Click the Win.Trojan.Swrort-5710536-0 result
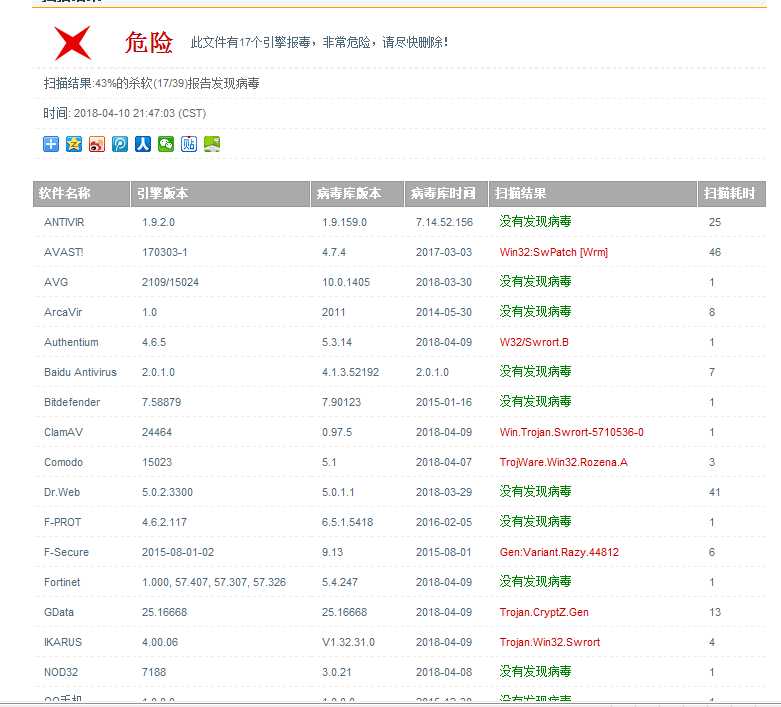 click(x=571, y=432)
